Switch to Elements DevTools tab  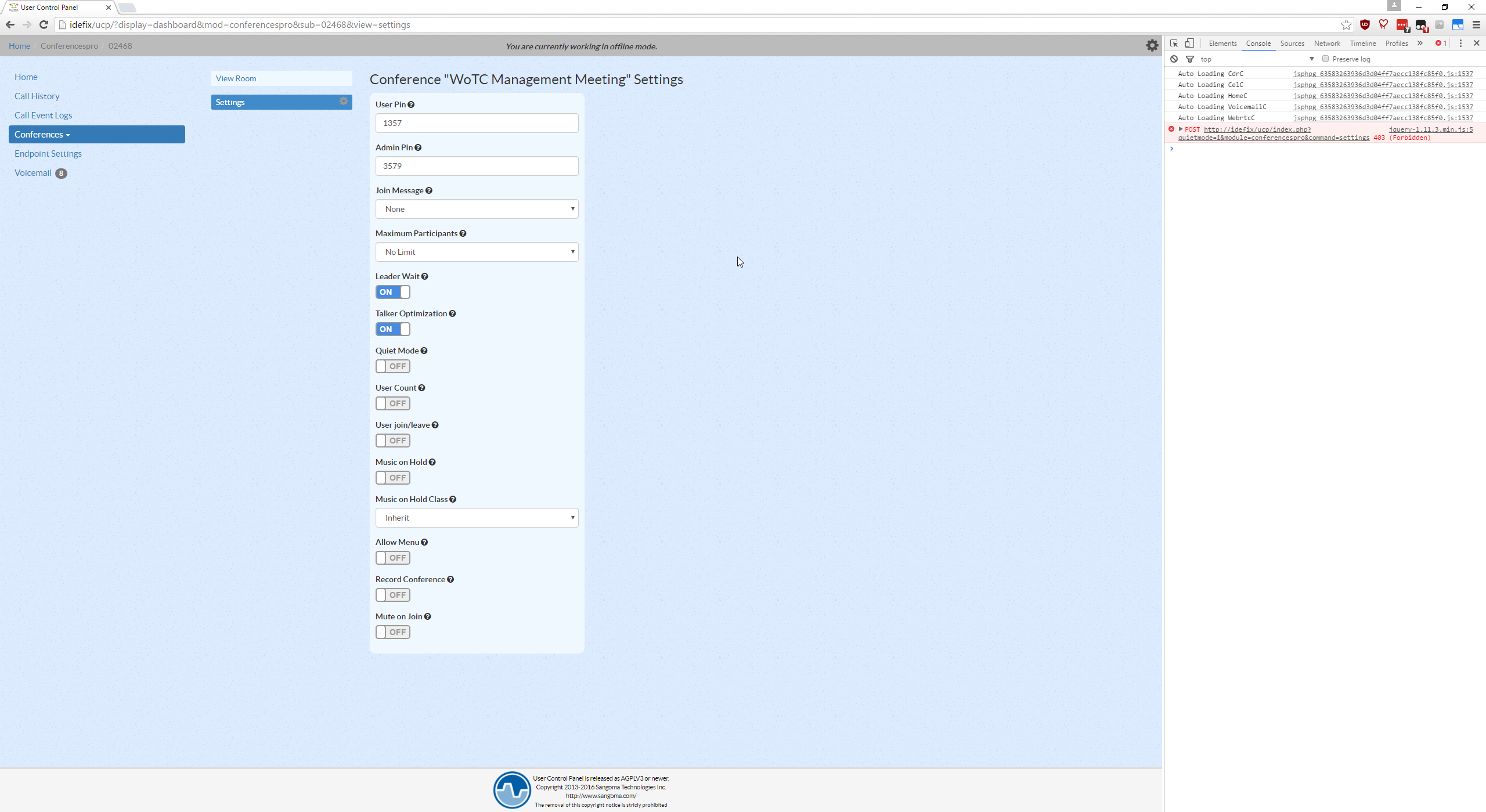pos(1222,43)
